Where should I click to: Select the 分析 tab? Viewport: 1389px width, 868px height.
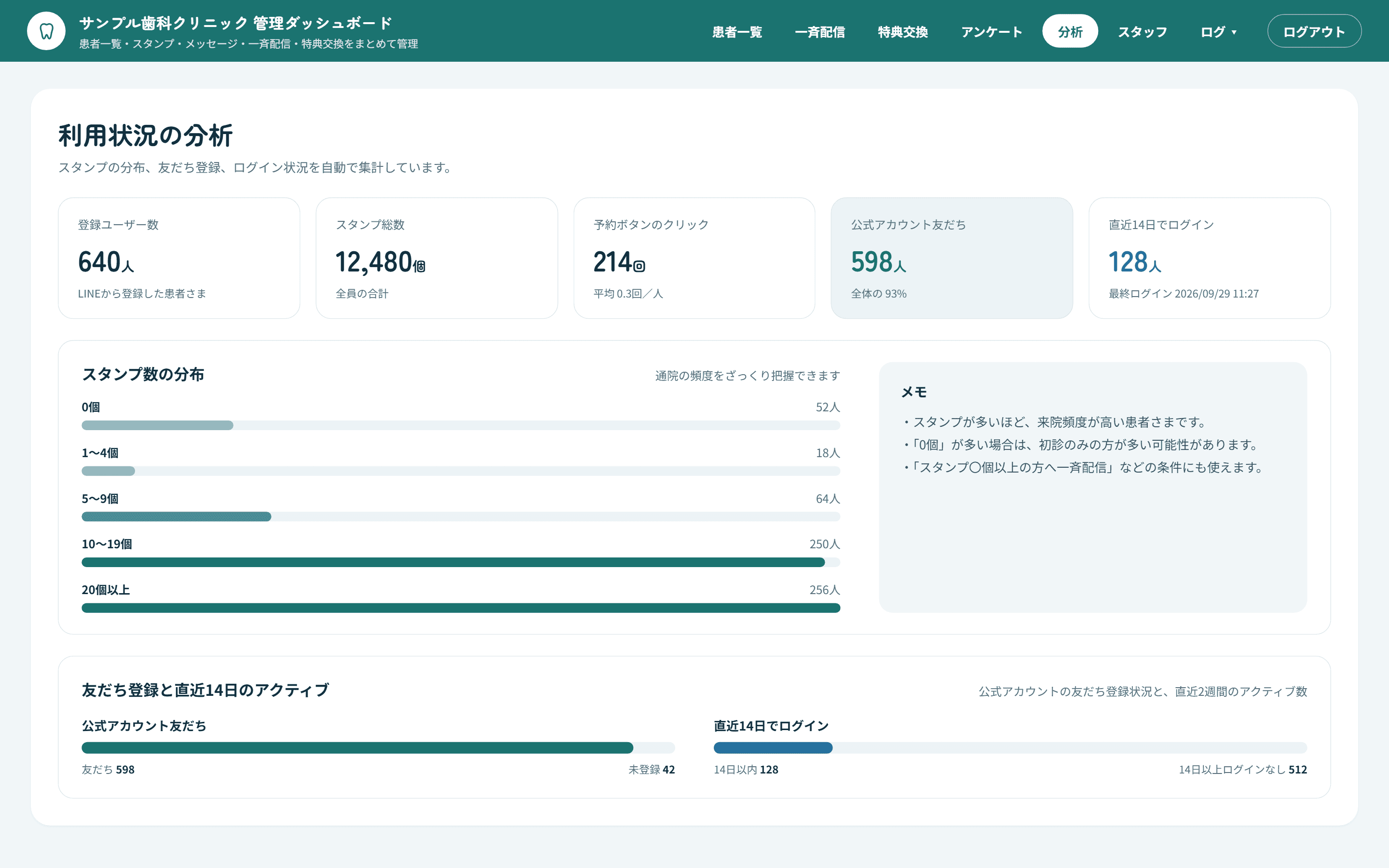[1070, 31]
